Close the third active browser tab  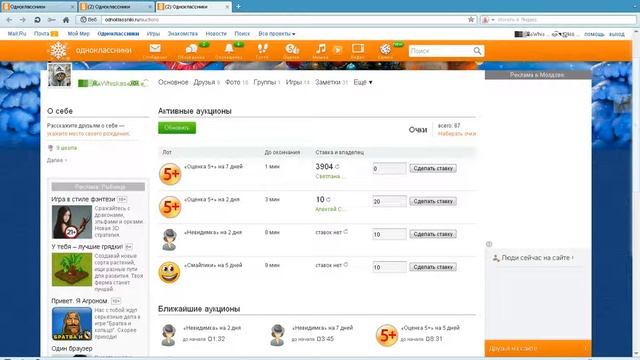pos(227,7)
